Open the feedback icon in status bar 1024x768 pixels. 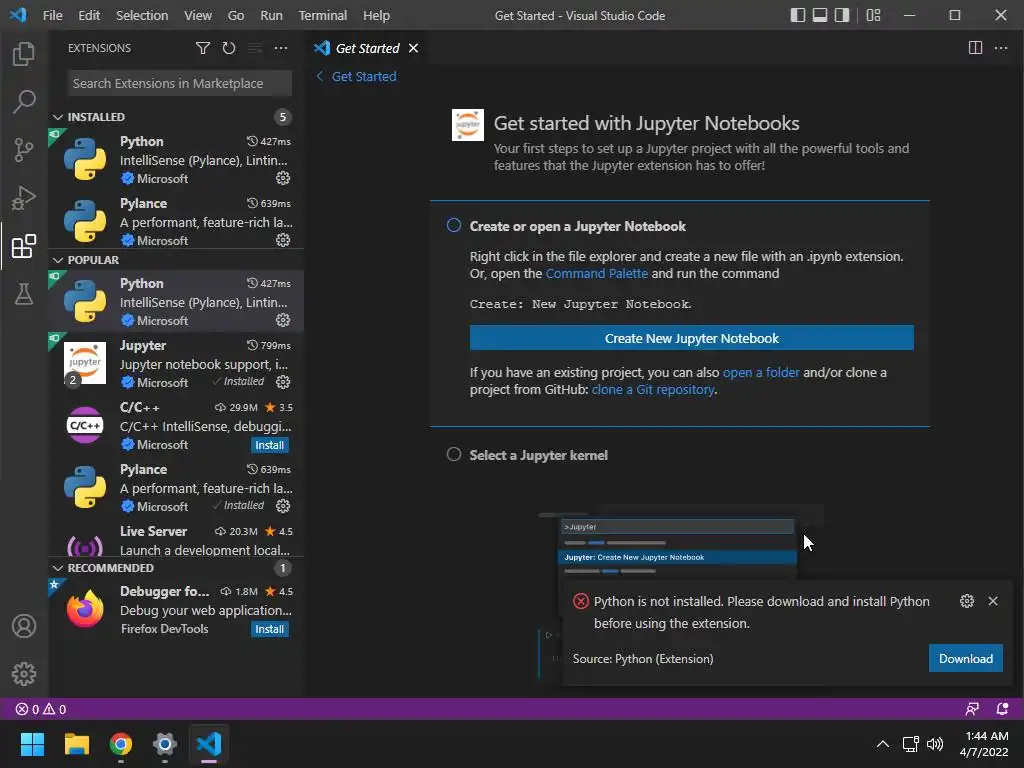click(x=972, y=709)
